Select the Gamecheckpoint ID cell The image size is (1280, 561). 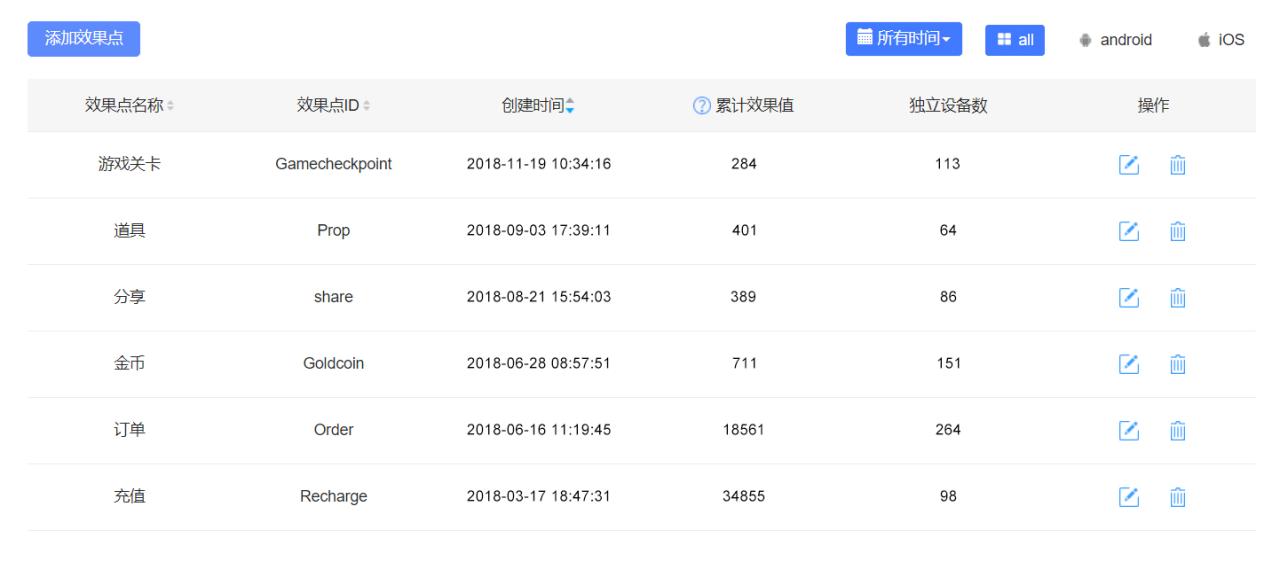point(333,165)
